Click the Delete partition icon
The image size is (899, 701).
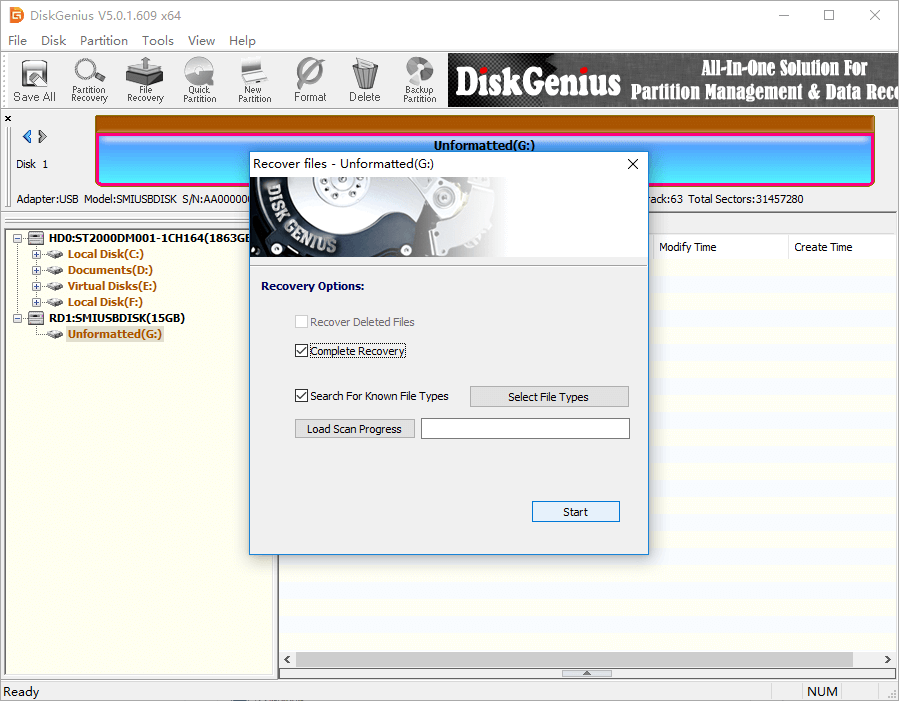tap(365, 81)
